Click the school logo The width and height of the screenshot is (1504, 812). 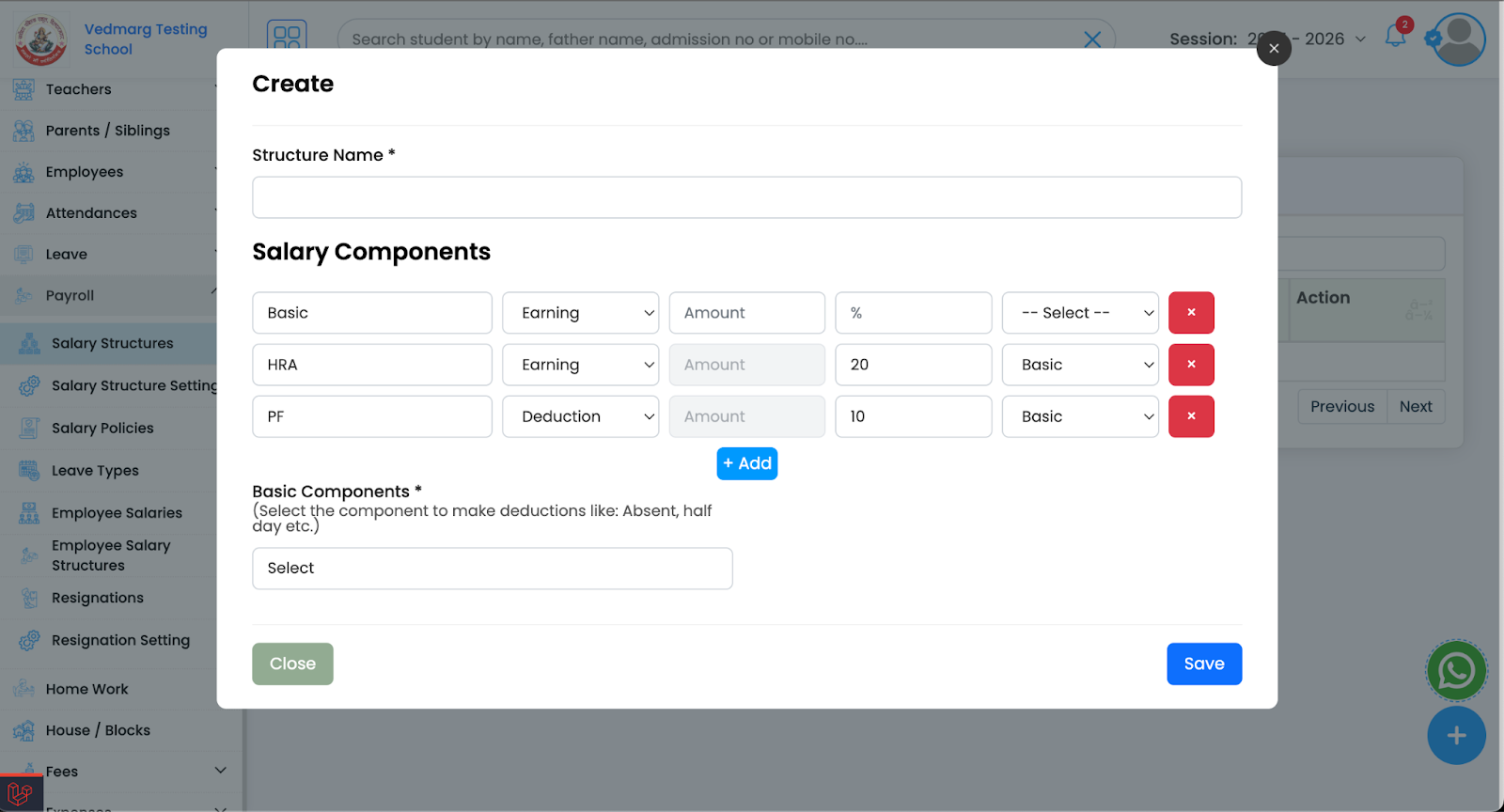coord(39,39)
